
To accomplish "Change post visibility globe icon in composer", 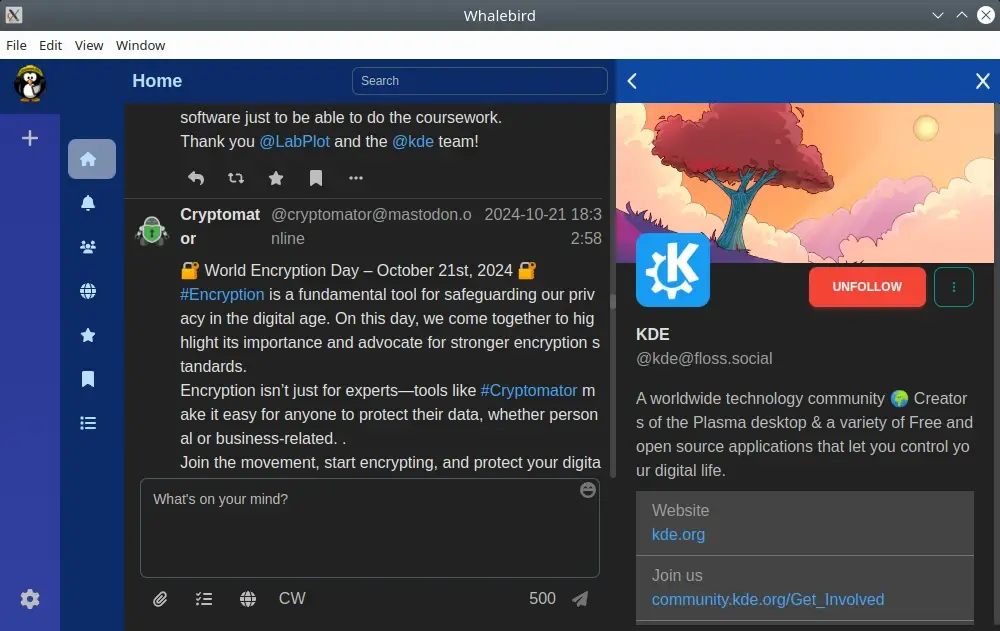I will pyautogui.click(x=248, y=598).
